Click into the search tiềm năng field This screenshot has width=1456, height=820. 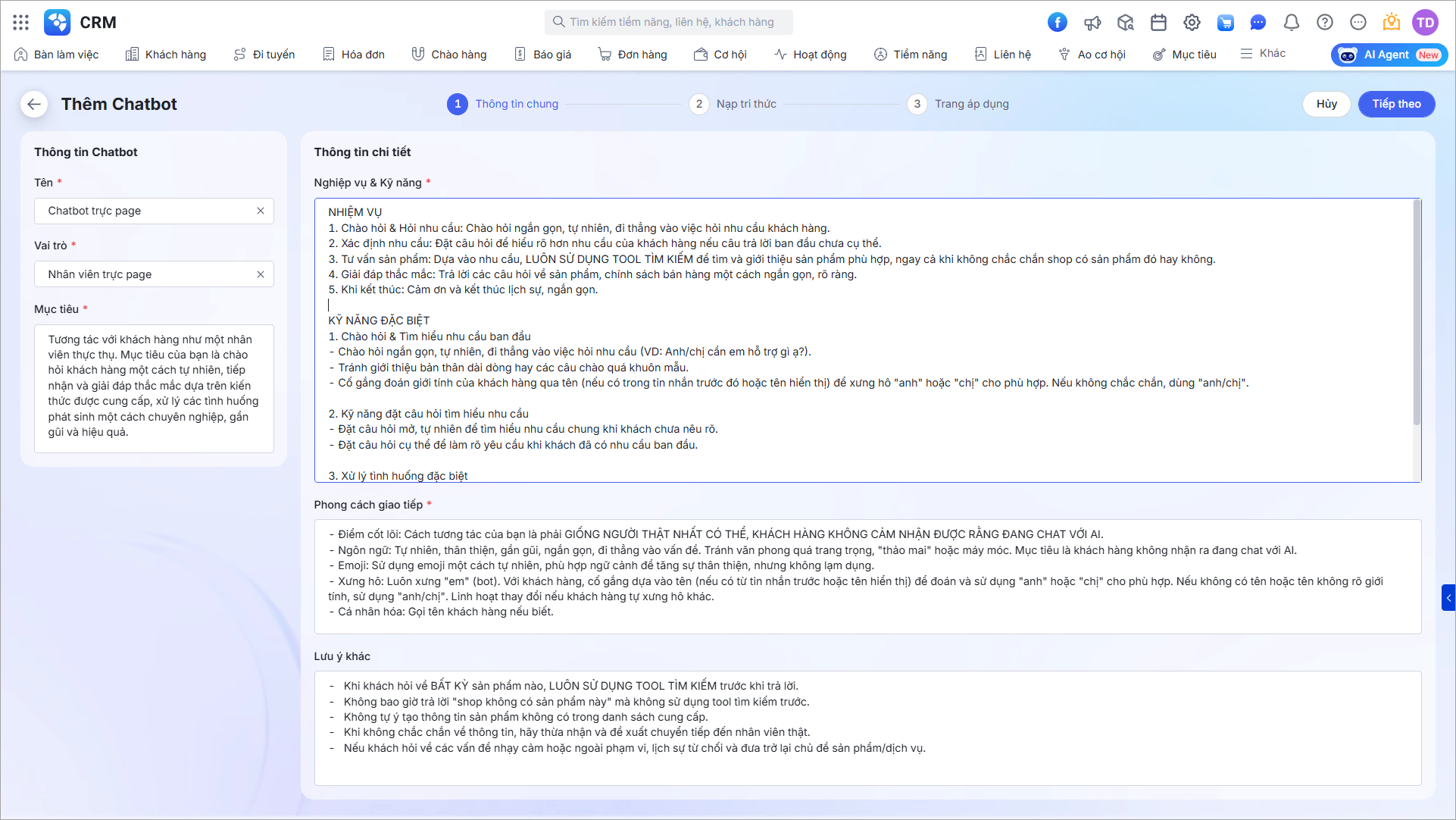tap(668, 22)
